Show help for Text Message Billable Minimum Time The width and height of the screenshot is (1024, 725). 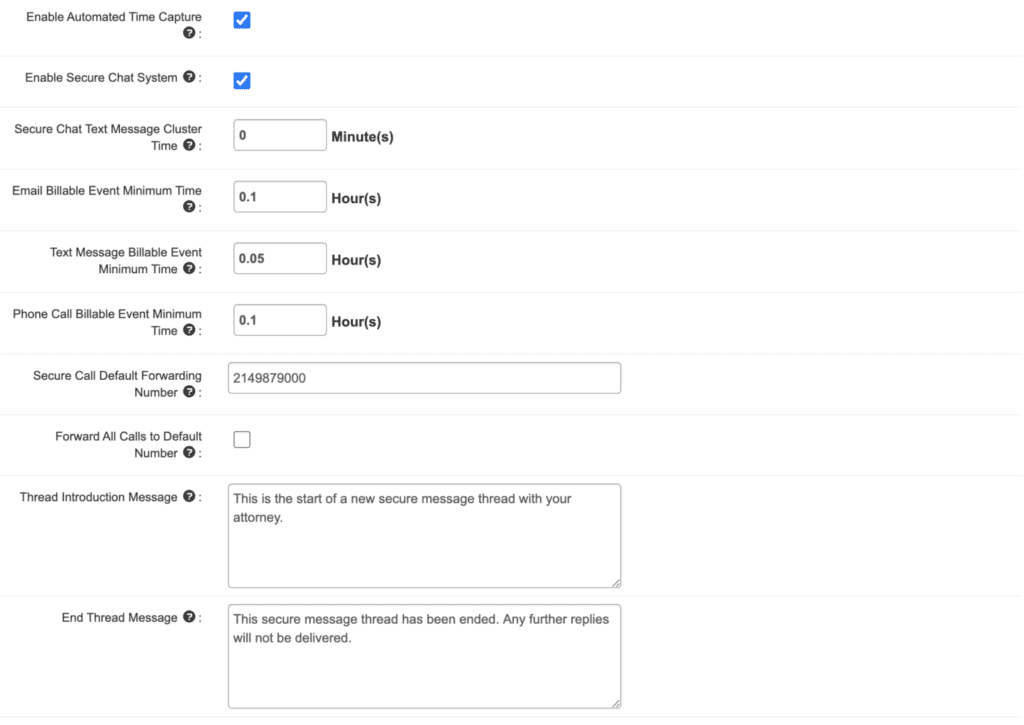click(189, 269)
